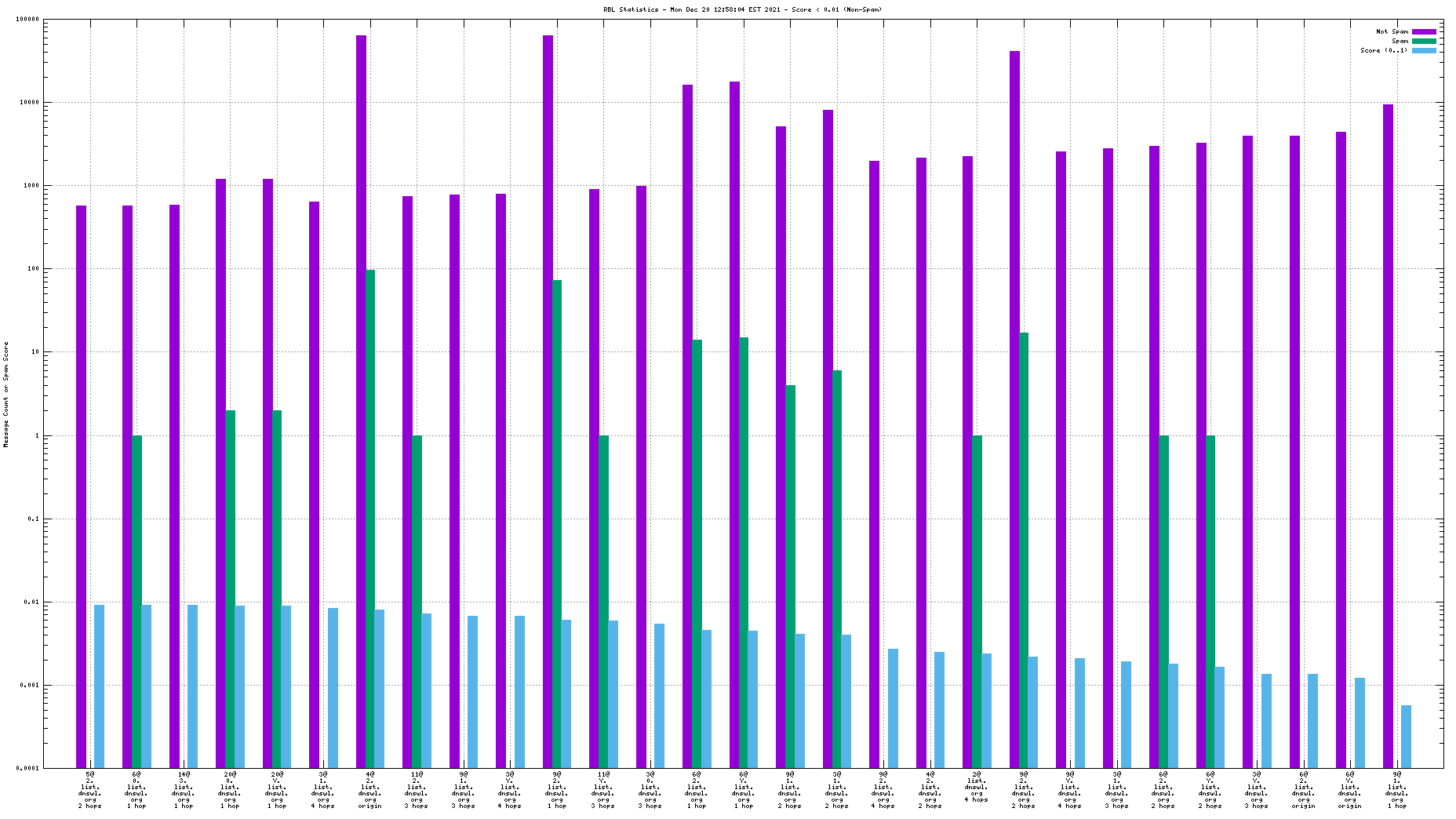Click the leftmost green Spam bar
This screenshot has height=819, width=1456.
pos(136,601)
